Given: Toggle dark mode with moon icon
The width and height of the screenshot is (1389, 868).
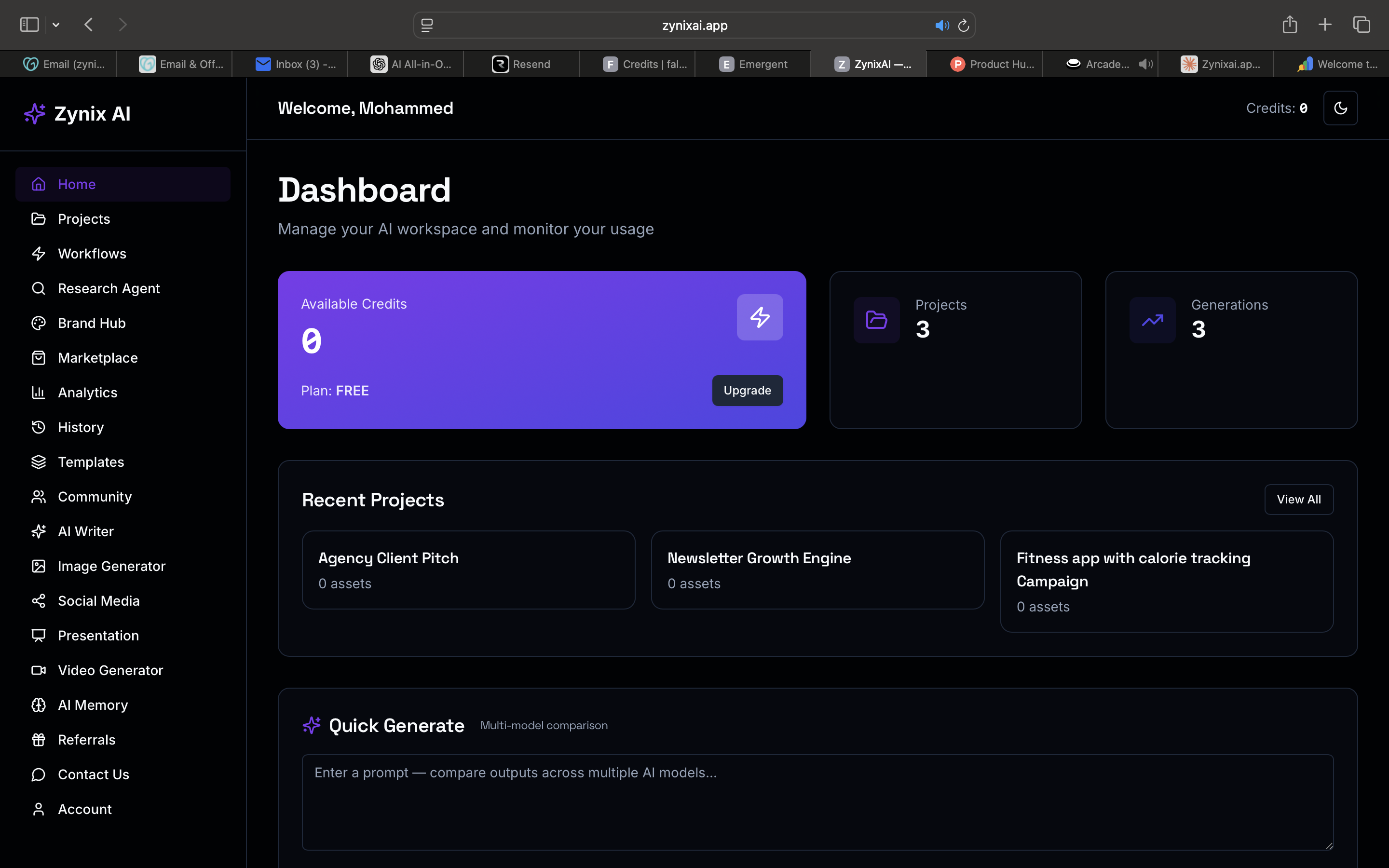Looking at the screenshot, I should point(1340,108).
